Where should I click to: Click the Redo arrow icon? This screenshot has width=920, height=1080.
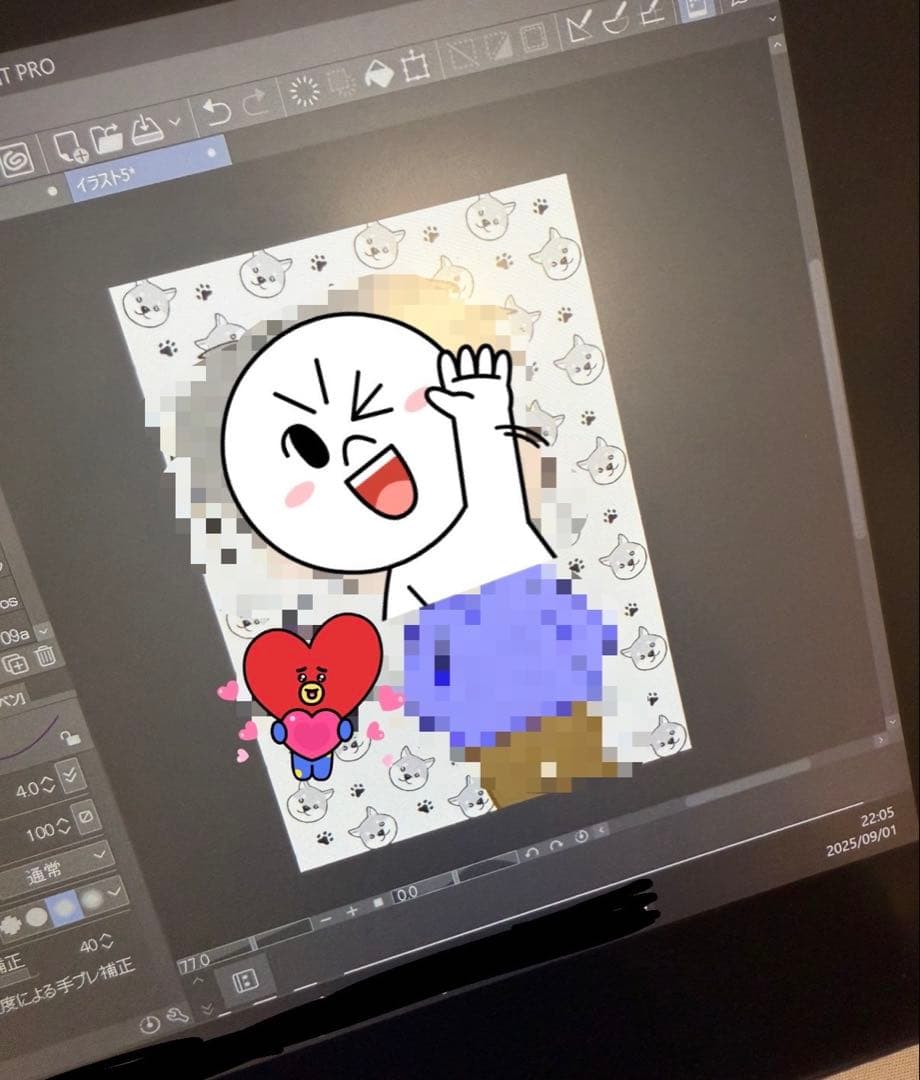click(254, 105)
